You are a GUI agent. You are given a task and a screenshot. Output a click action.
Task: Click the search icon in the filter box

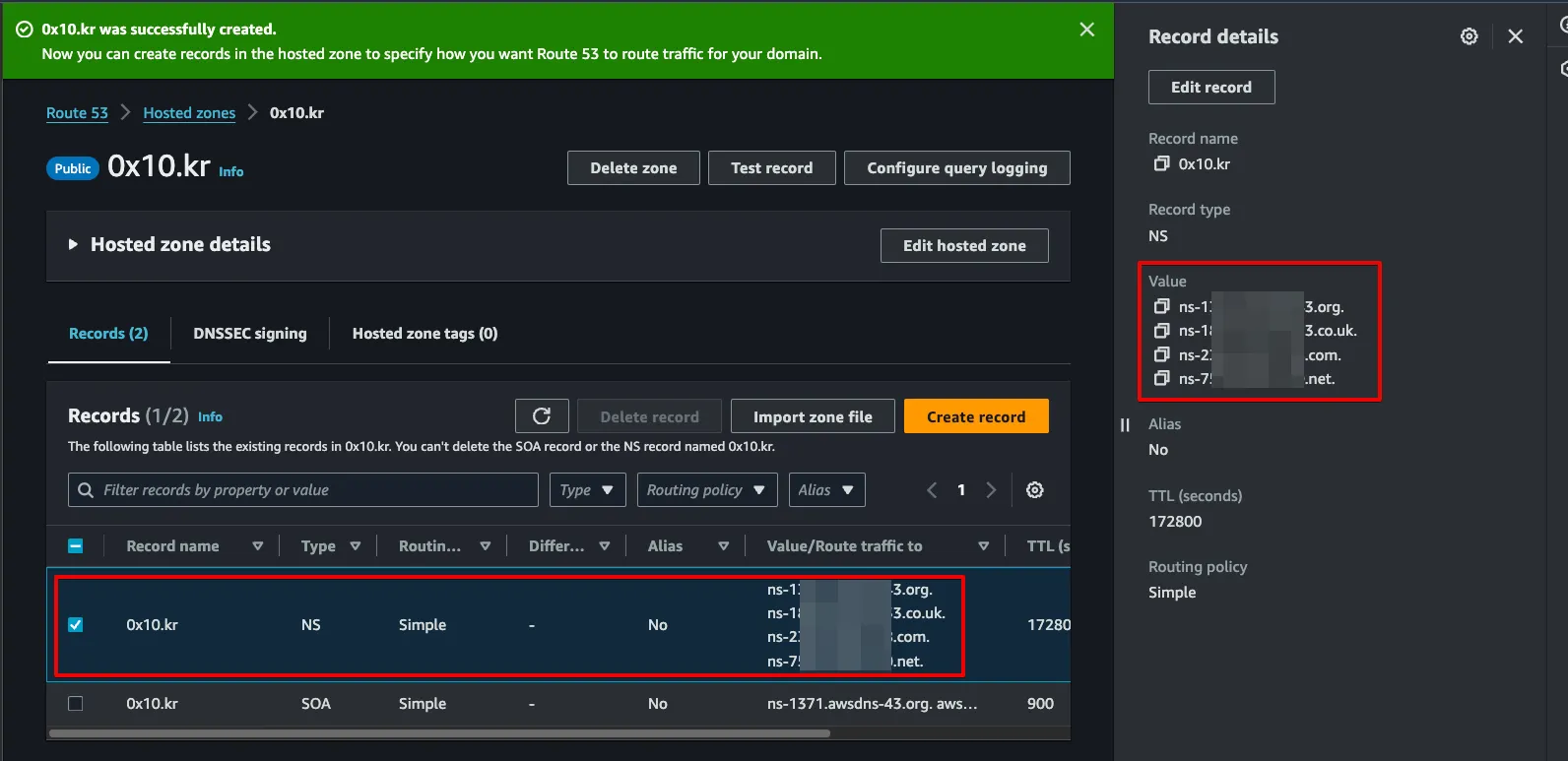click(x=86, y=490)
